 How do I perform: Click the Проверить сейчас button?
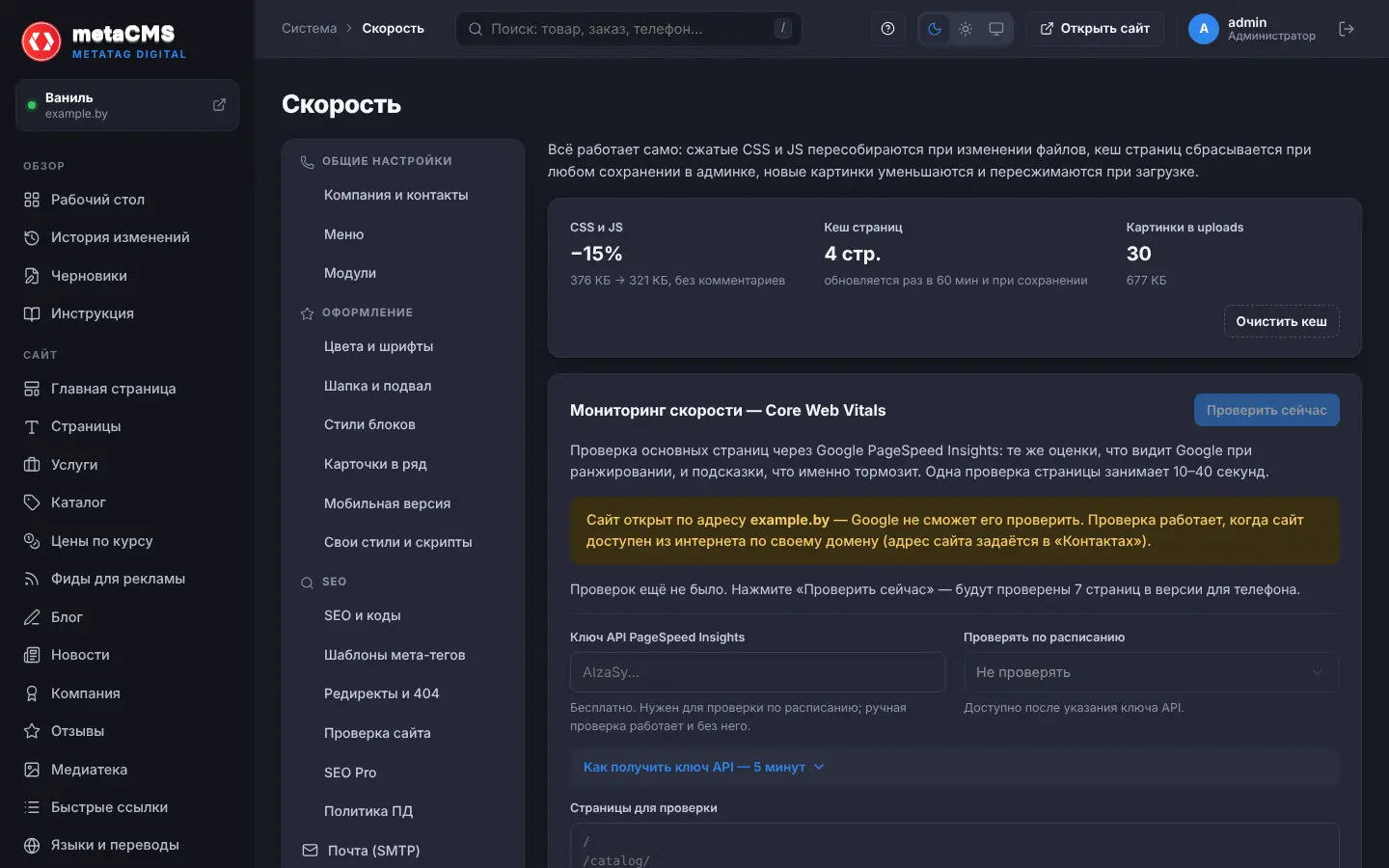tap(1266, 410)
